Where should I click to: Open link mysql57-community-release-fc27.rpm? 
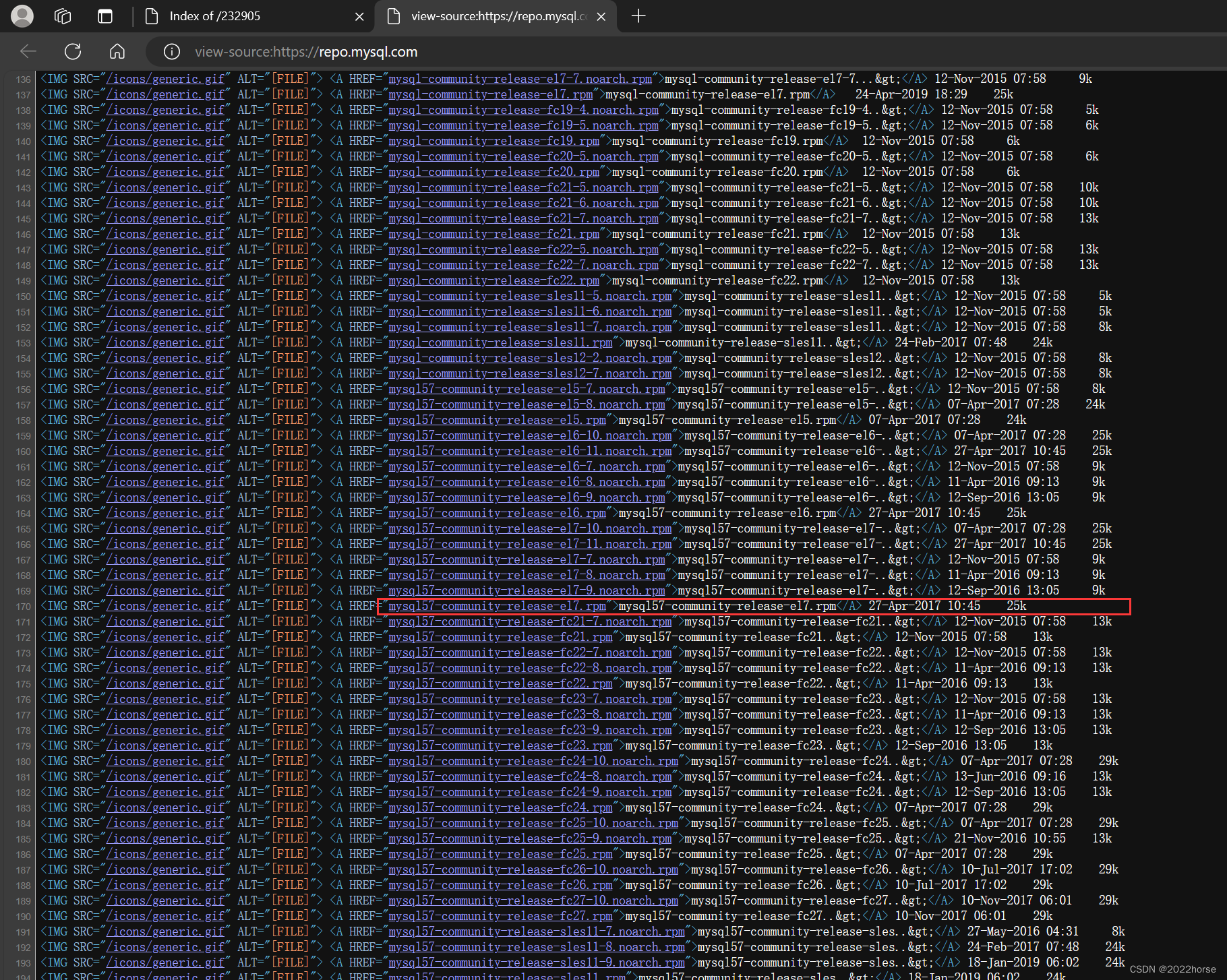(501, 916)
